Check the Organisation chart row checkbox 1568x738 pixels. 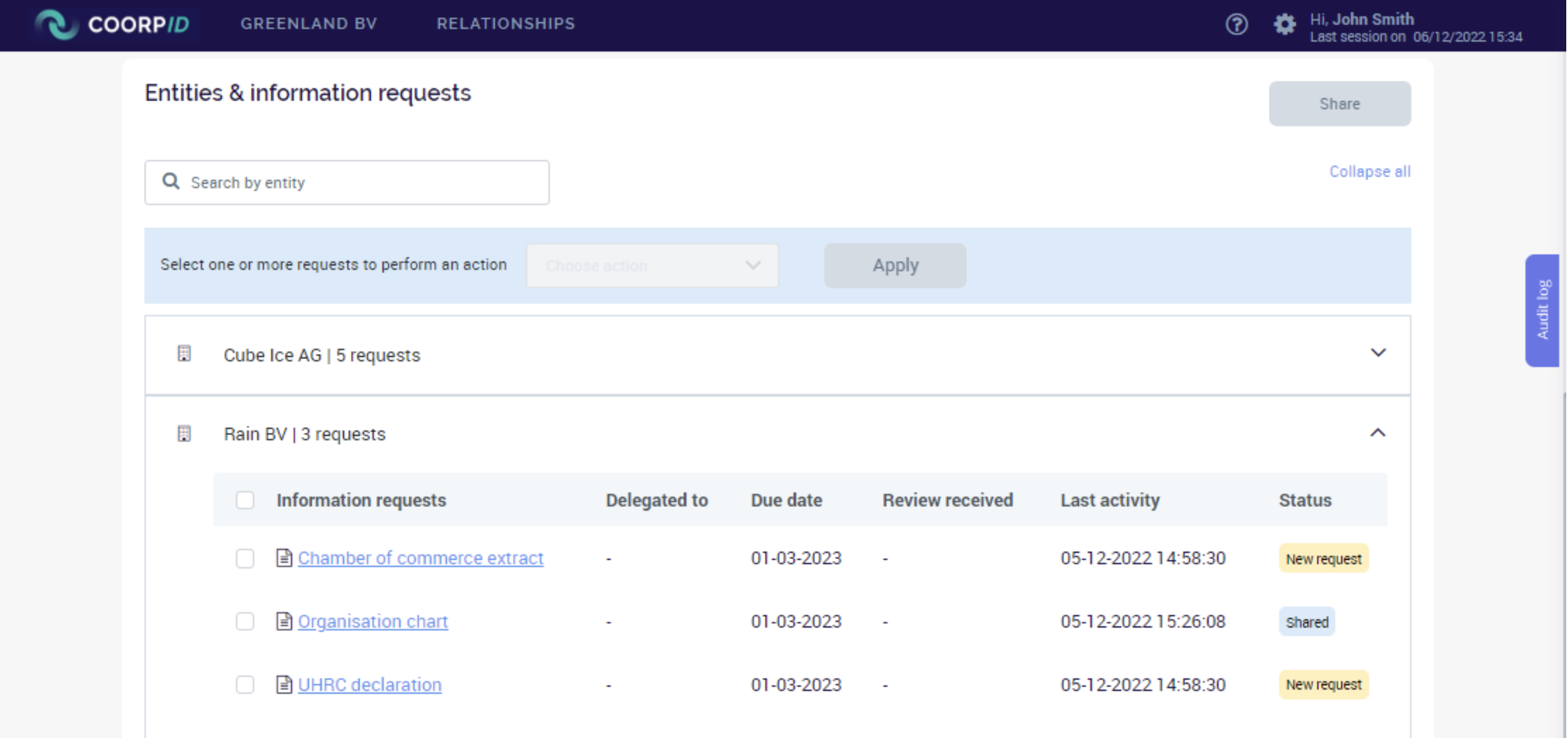tap(245, 621)
